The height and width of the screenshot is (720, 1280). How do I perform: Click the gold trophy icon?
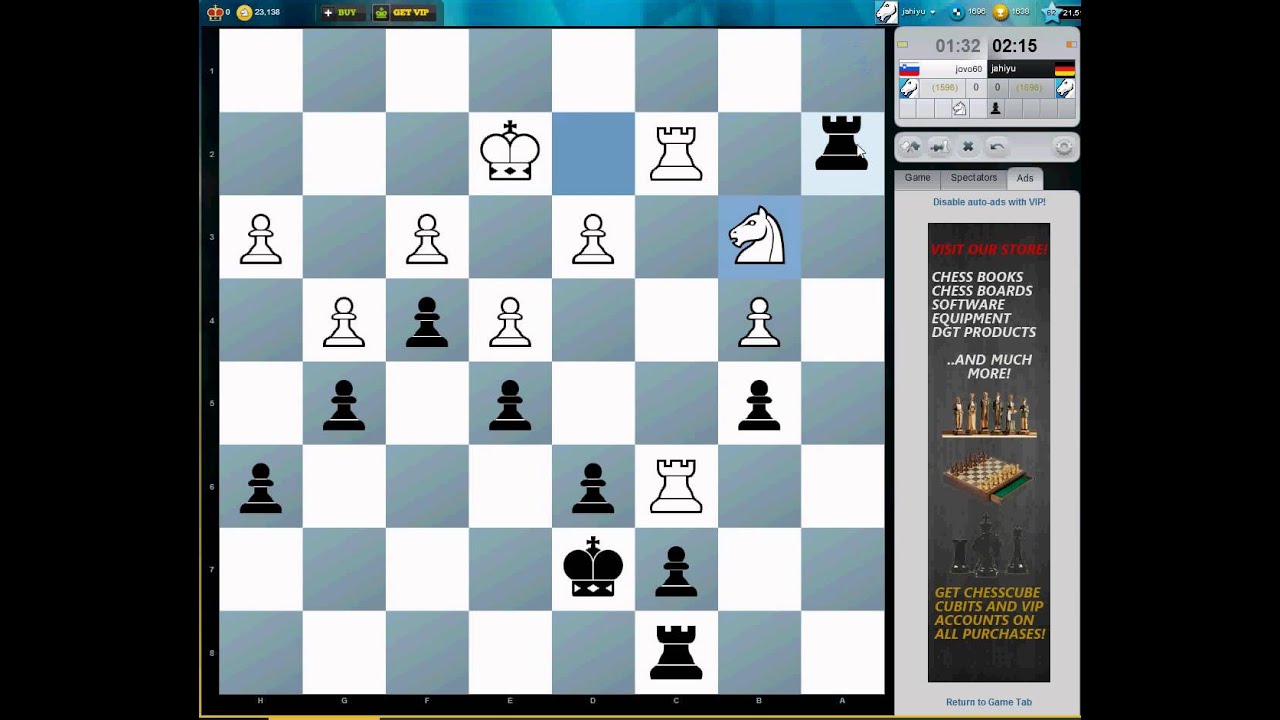point(1000,12)
